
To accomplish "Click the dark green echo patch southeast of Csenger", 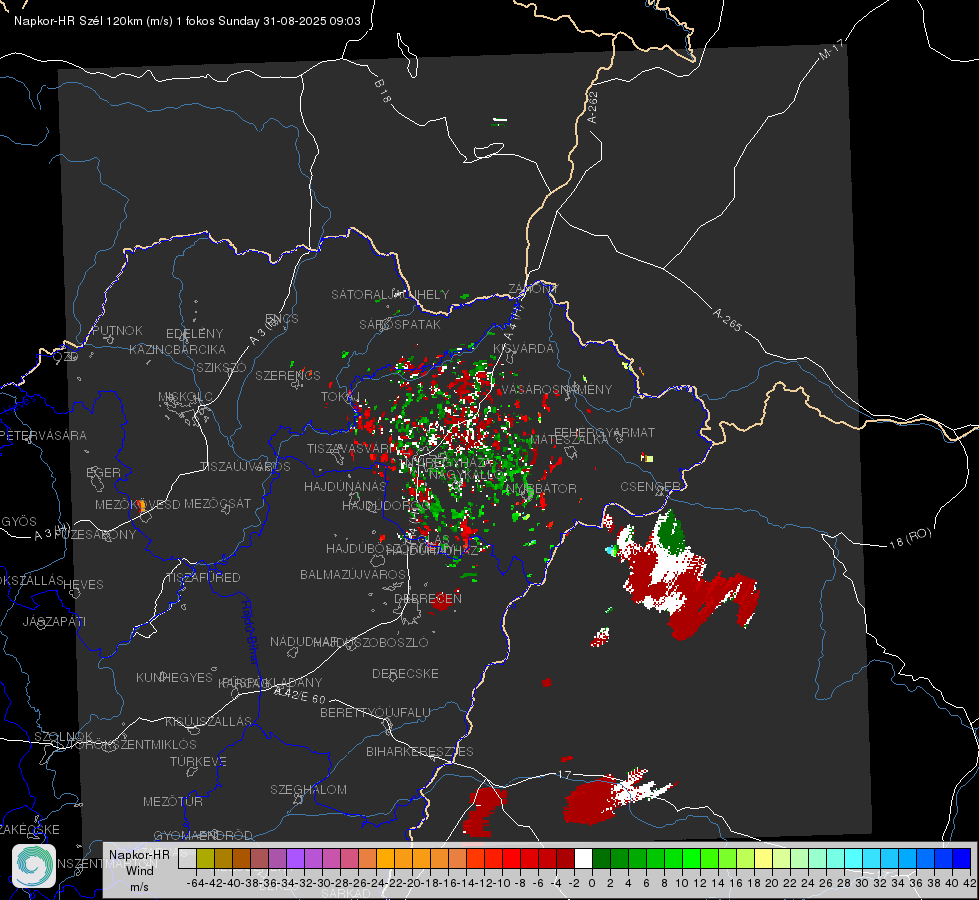I will pyautogui.click(x=671, y=532).
